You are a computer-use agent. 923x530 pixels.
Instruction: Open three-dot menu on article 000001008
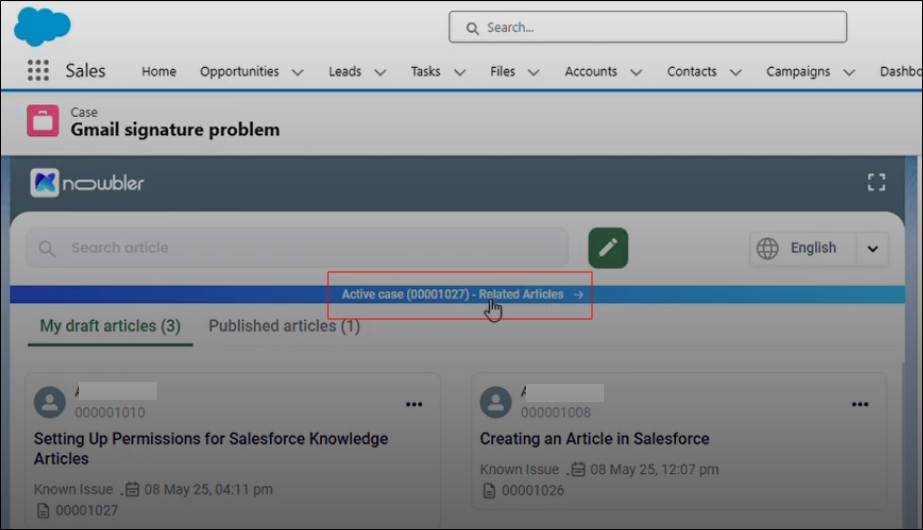[860, 404]
